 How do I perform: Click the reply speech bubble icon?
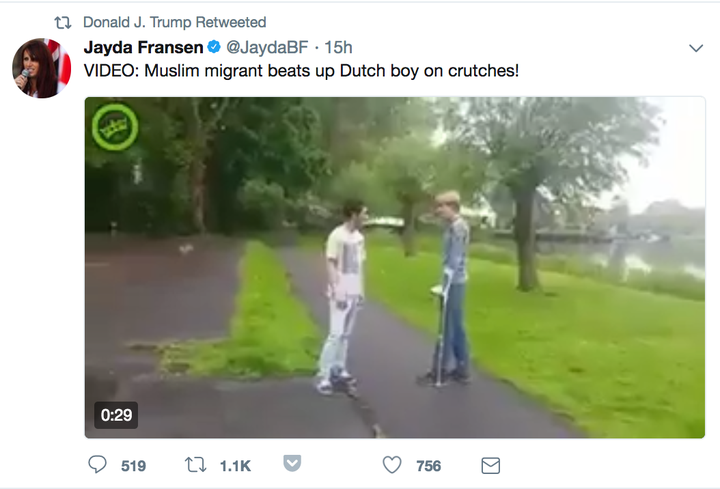click(x=97, y=465)
